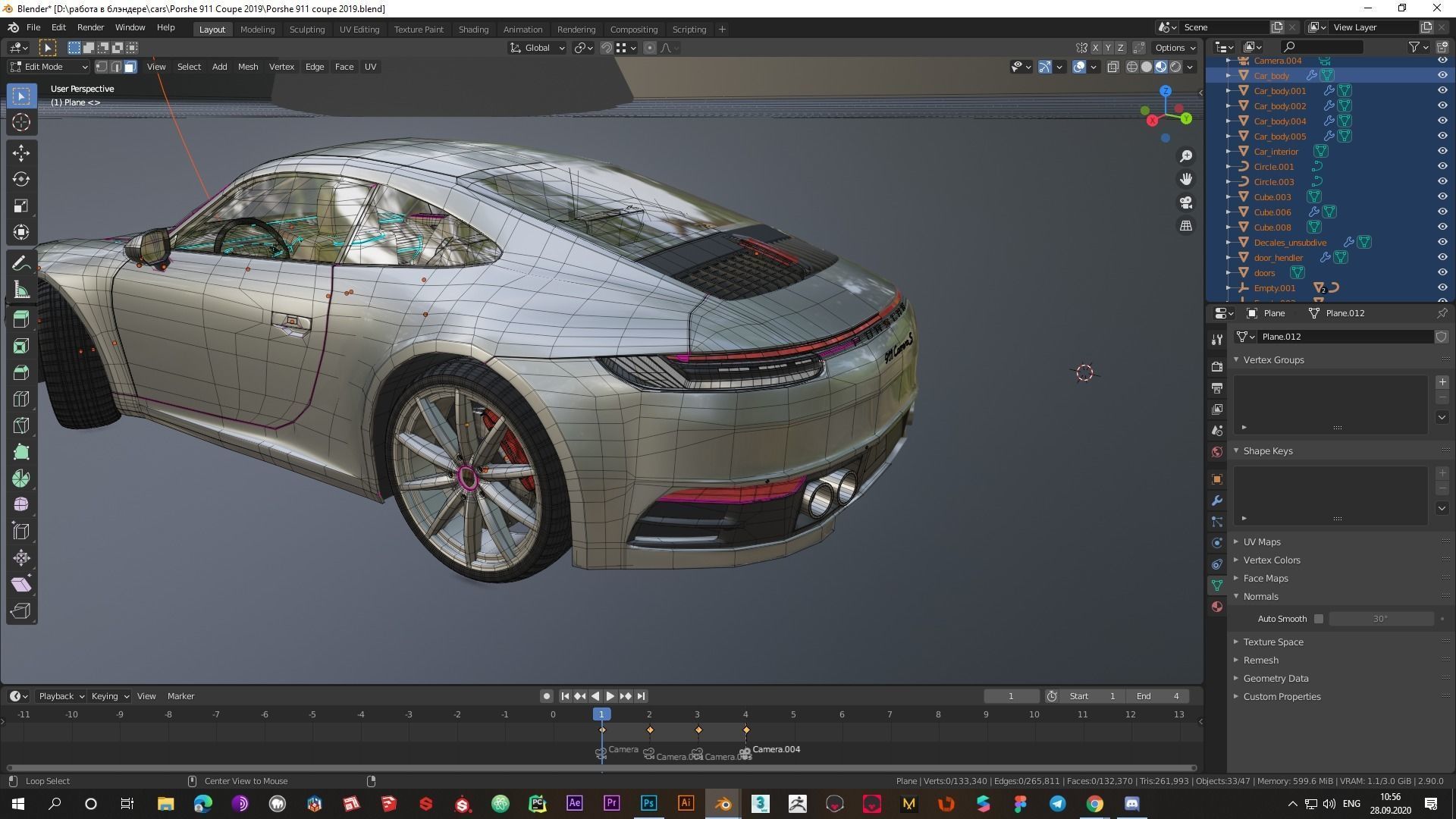Select the Shear tool
This screenshot has width=1456, height=819.
[x=21, y=585]
